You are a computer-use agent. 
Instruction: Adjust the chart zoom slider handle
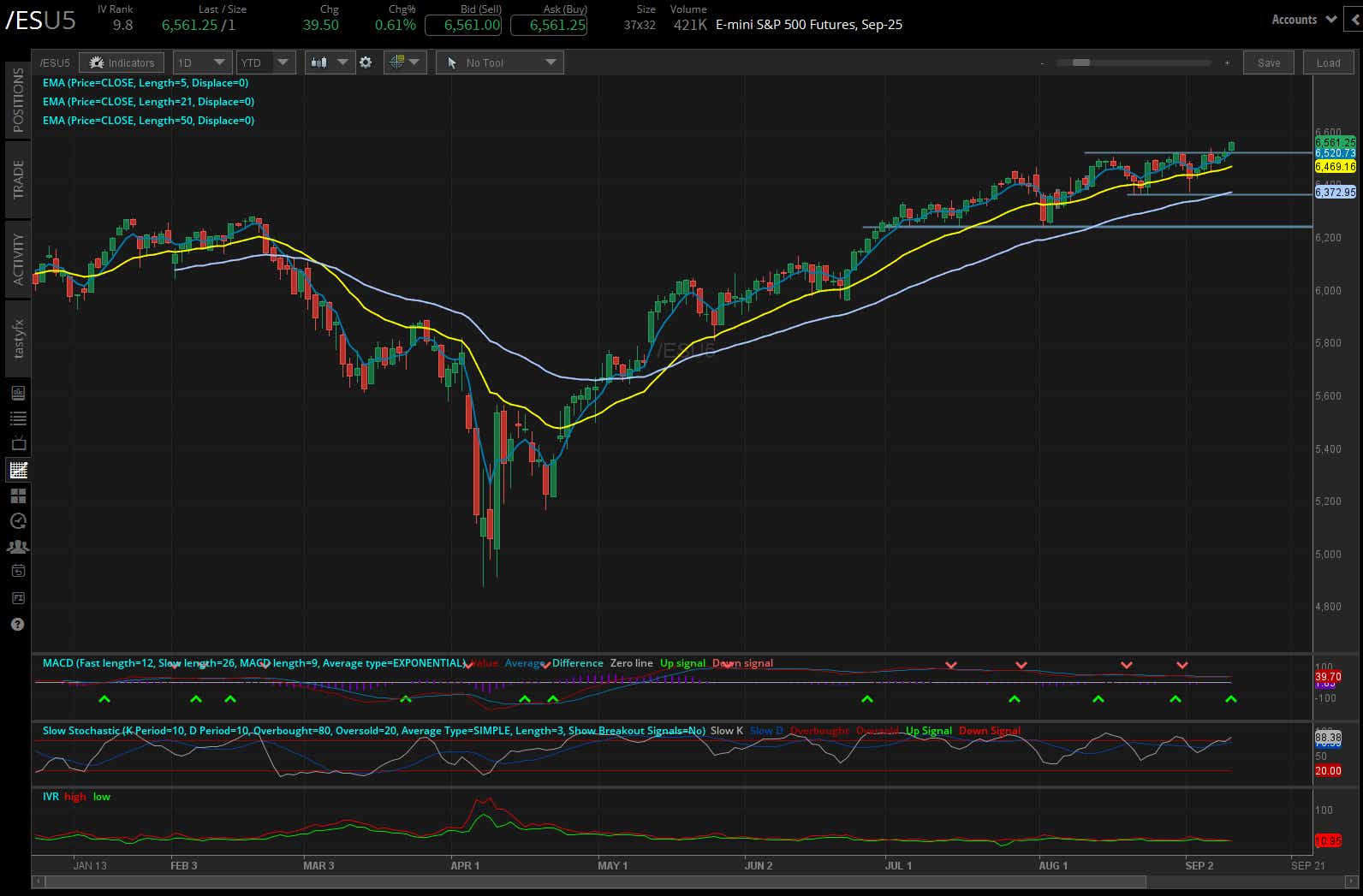pyautogui.click(x=1081, y=62)
